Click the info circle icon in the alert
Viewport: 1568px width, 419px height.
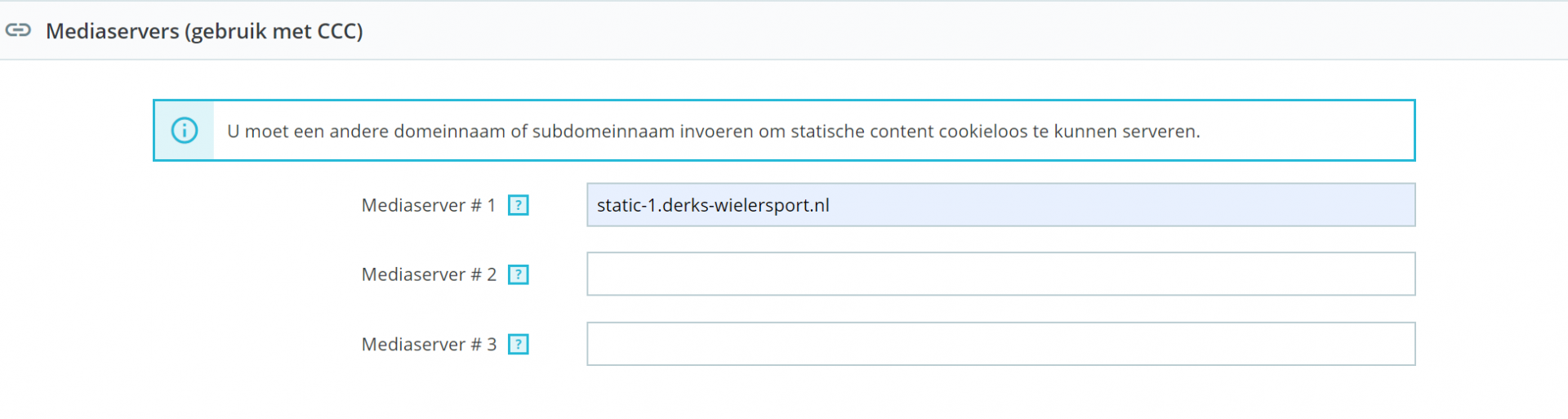(185, 131)
